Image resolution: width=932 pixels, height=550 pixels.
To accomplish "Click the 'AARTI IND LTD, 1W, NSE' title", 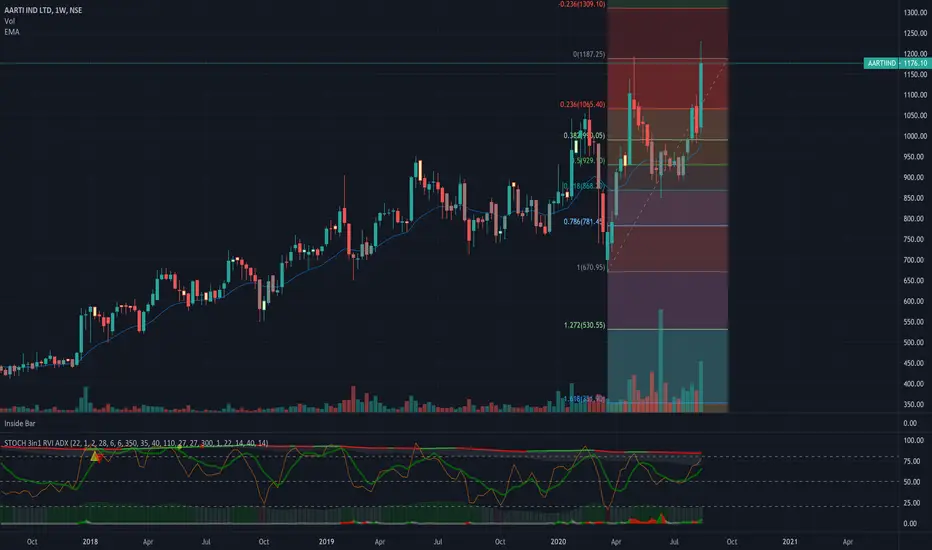I will [x=43, y=10].
